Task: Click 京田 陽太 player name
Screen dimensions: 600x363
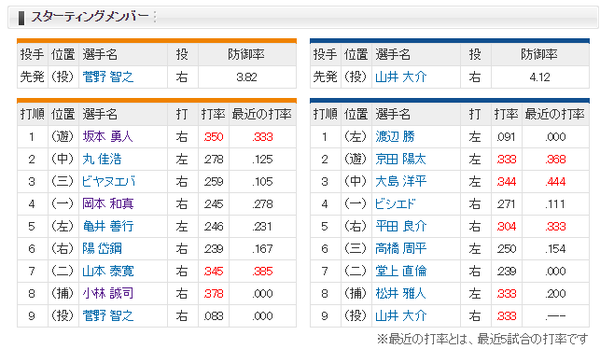Action: click(401, 159)
